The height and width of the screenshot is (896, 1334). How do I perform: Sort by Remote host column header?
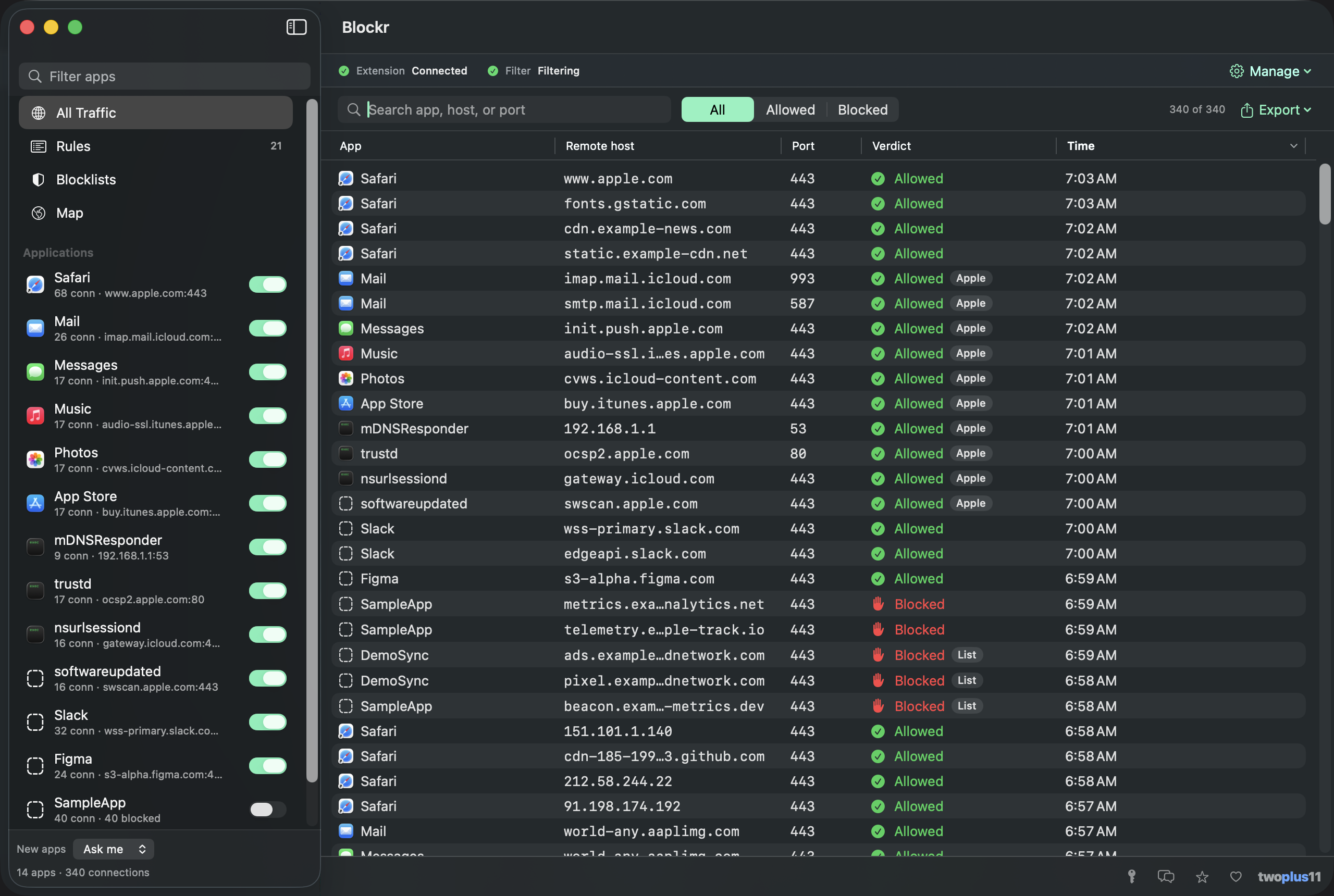pyautogui.click(x=600, y=146)
